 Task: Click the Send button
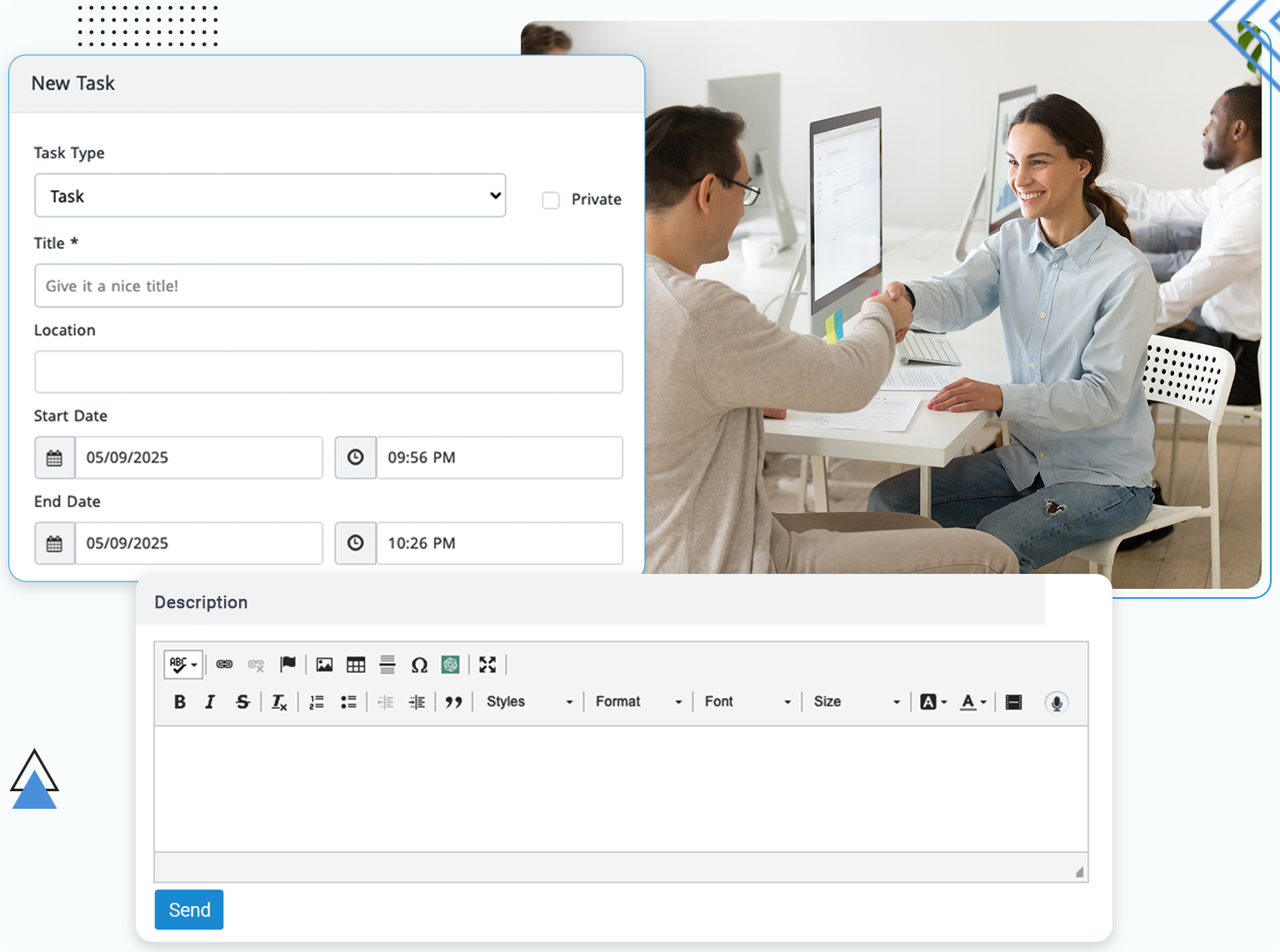pos(189,910)
